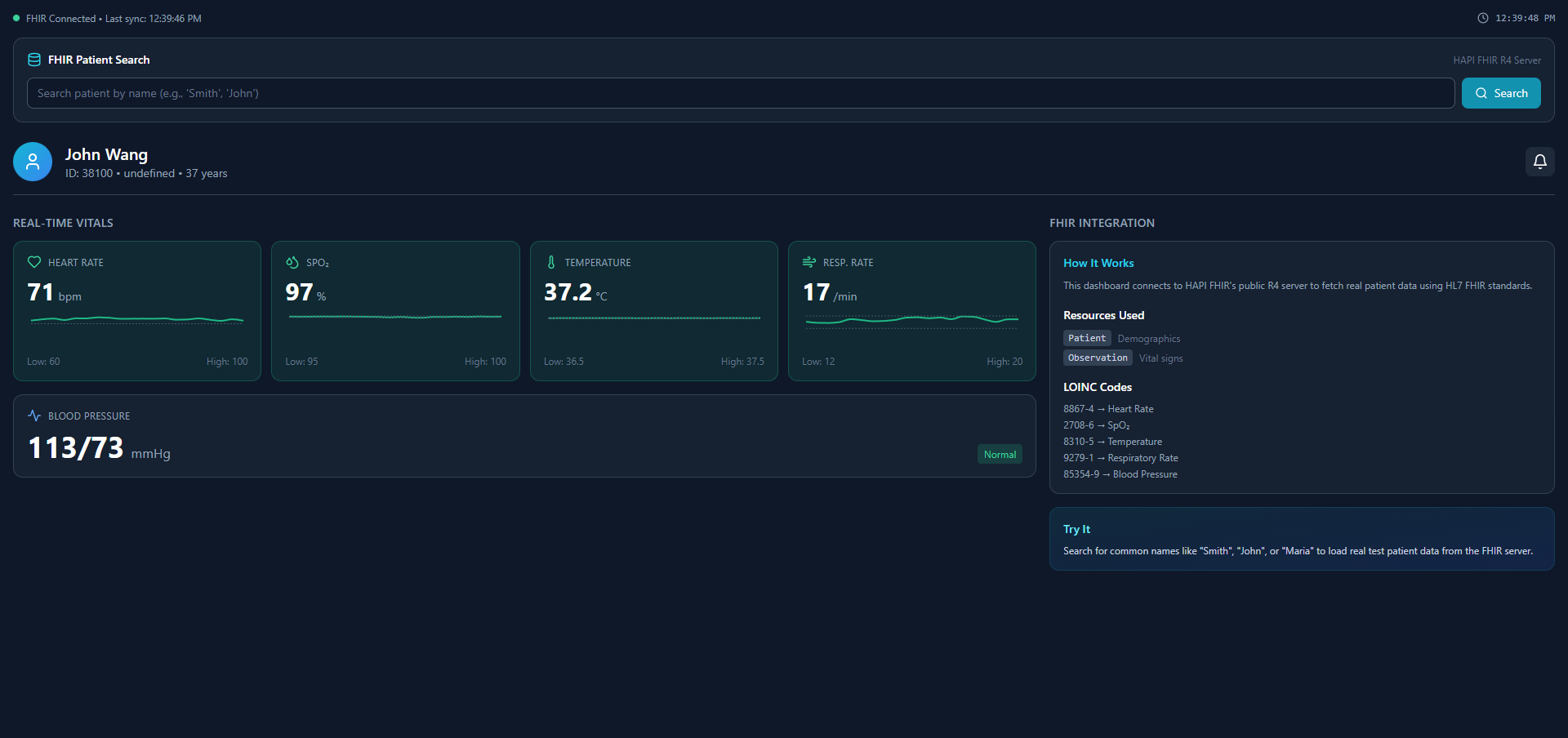Image resolution: width=1568 pixels, height=738 pixels.
Task: Click the patient ID 38100 line
Action: point(146,173)
